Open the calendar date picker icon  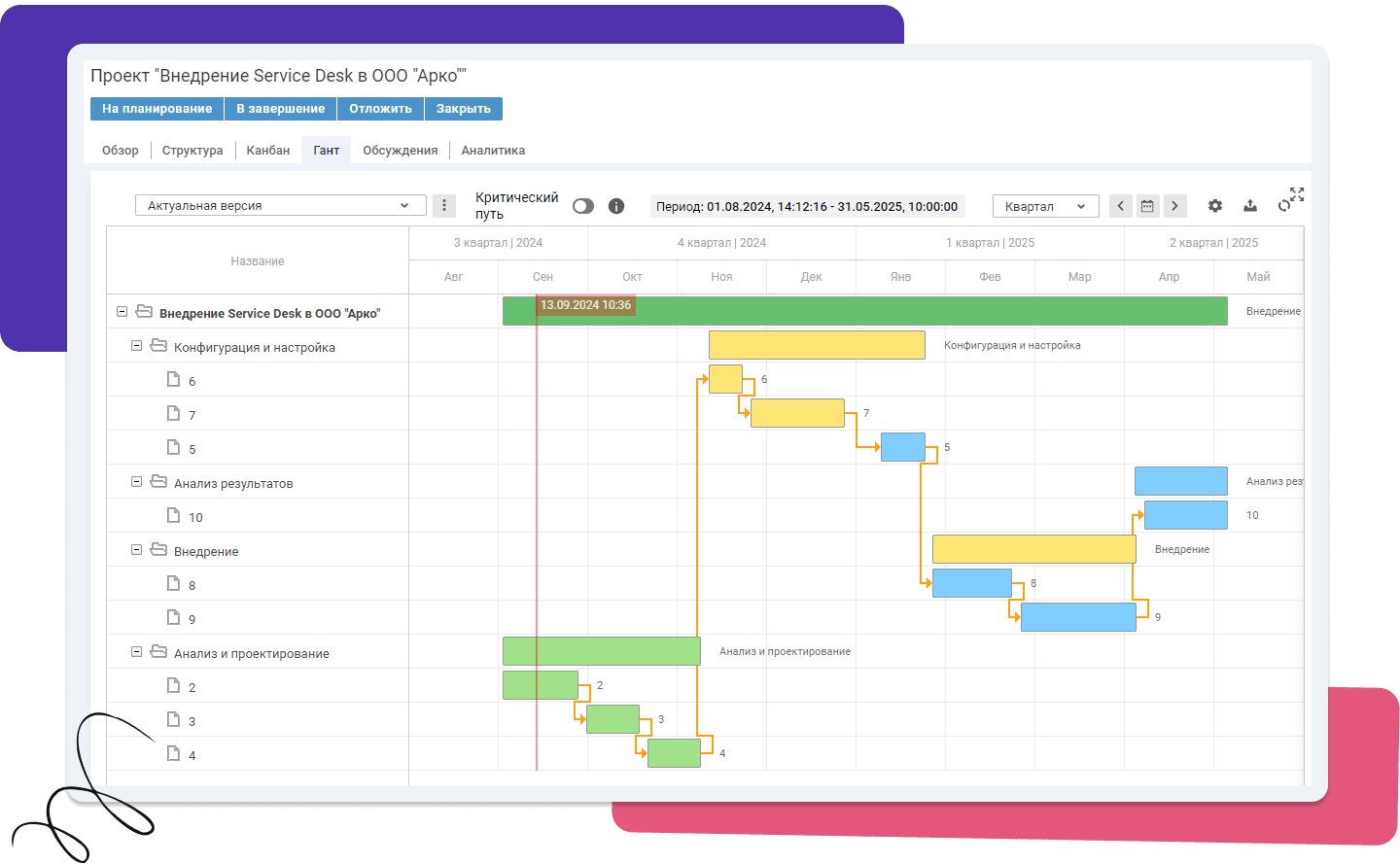[x=1147, y=206]
